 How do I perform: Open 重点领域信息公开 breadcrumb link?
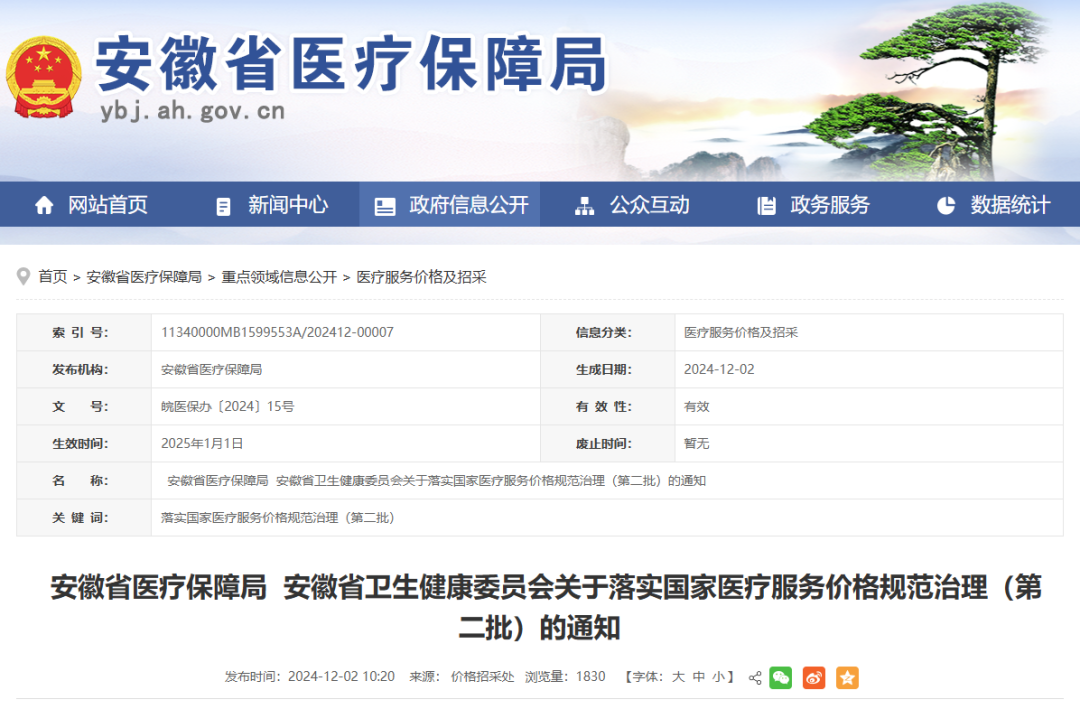279,277
